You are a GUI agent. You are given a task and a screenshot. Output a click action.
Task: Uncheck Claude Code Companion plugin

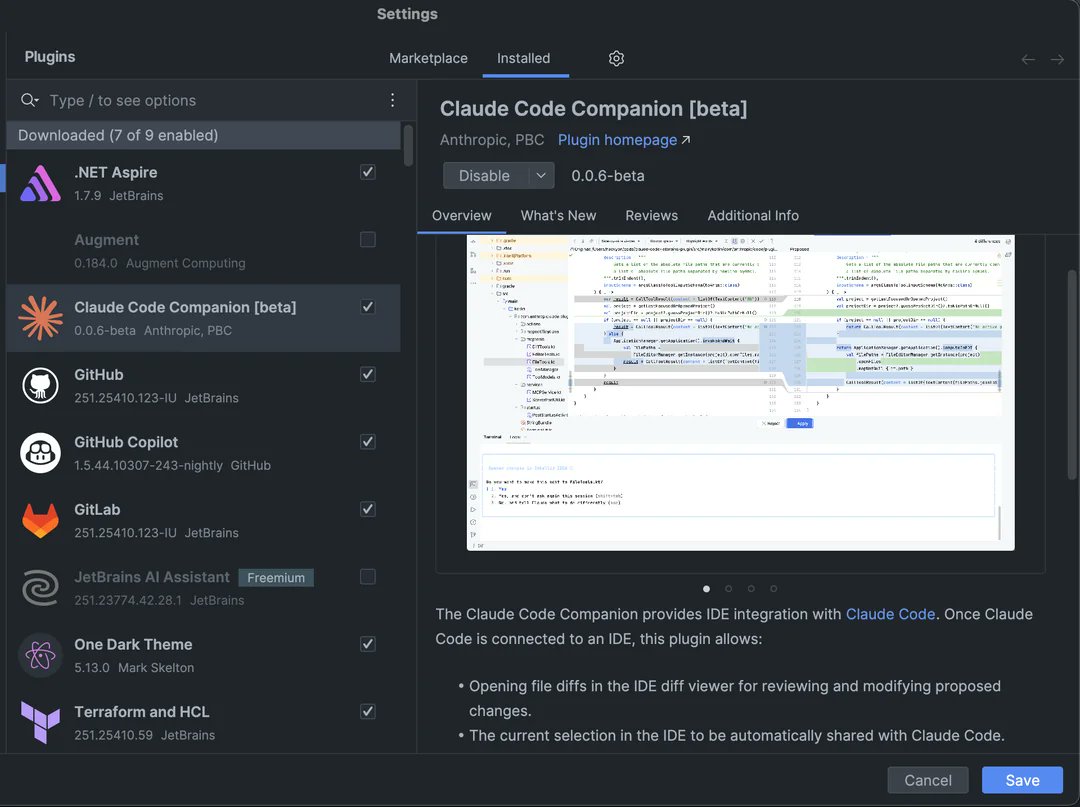pyautogui.click(x=368, y=307)
